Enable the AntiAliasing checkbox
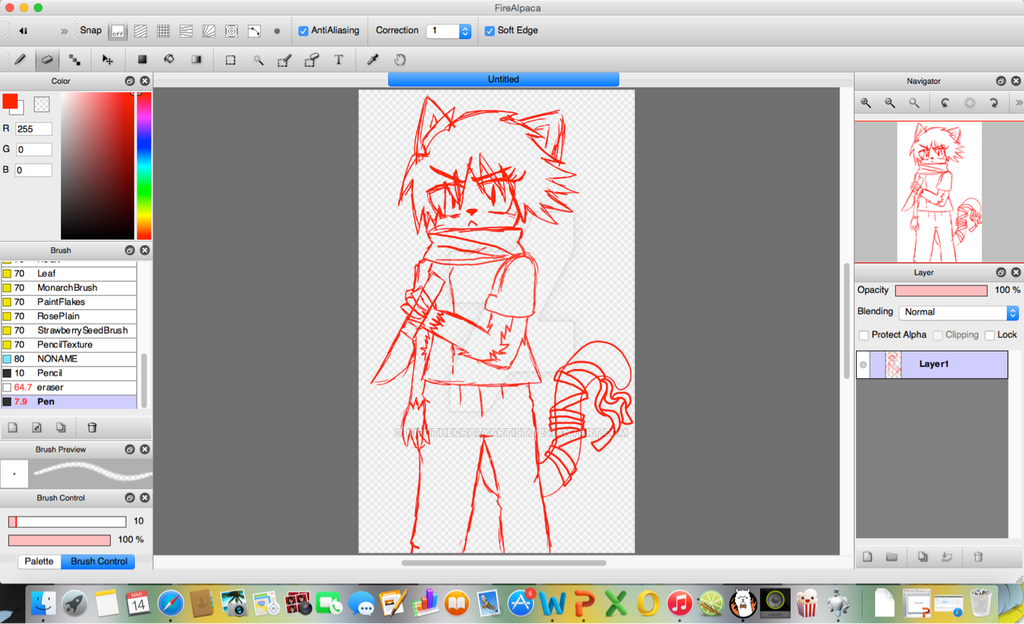This screenshot has height=624, width=1024. coord(303,30)
